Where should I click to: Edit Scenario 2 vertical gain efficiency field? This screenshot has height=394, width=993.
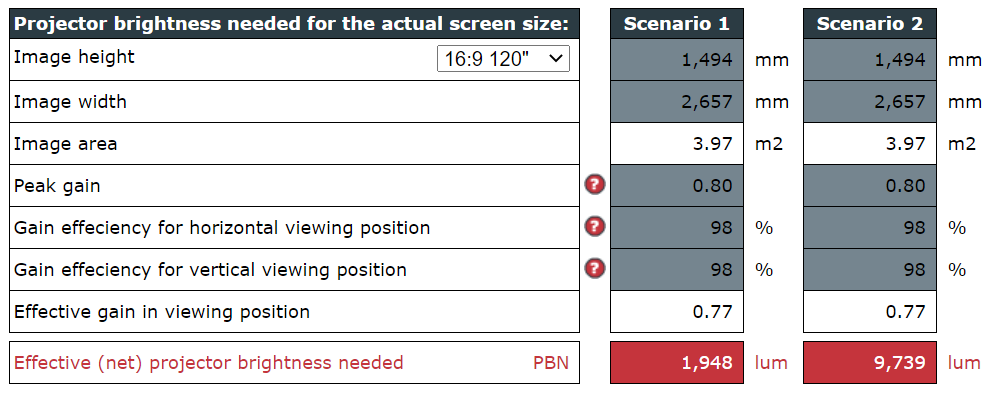tap(870, 269)
